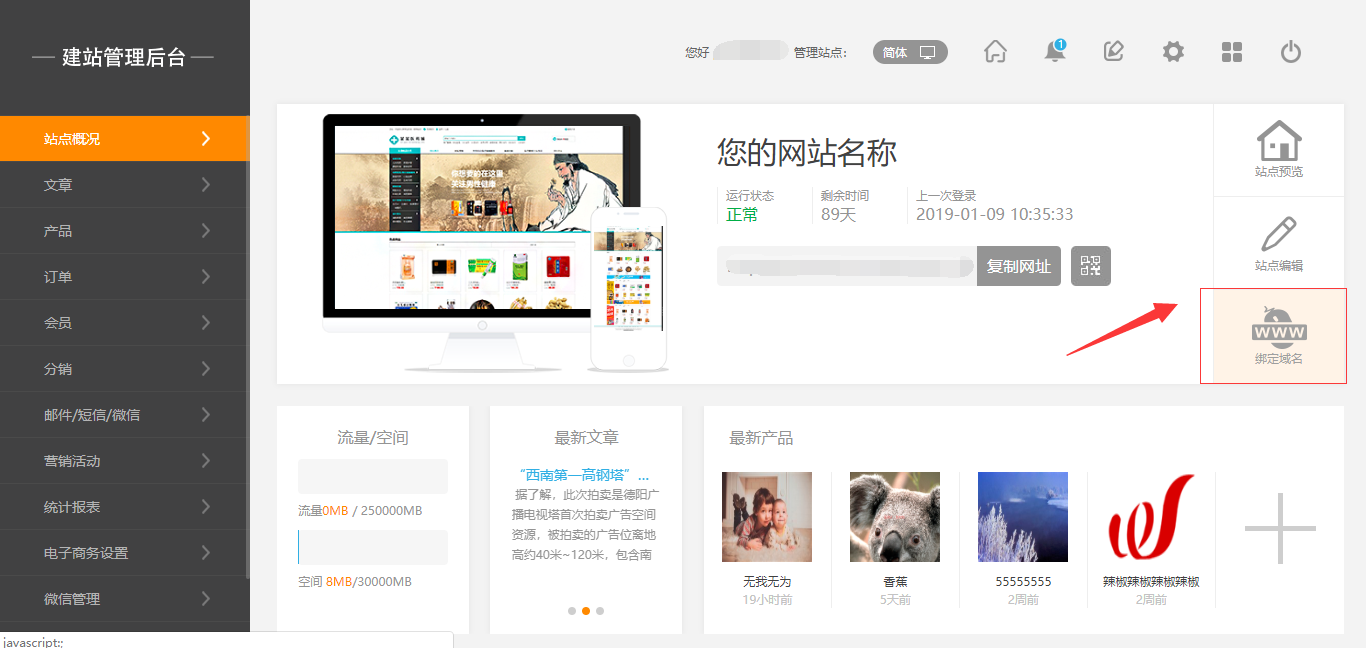Open the four-squares grid icon
The image size is (1366, 648).
1232,52
